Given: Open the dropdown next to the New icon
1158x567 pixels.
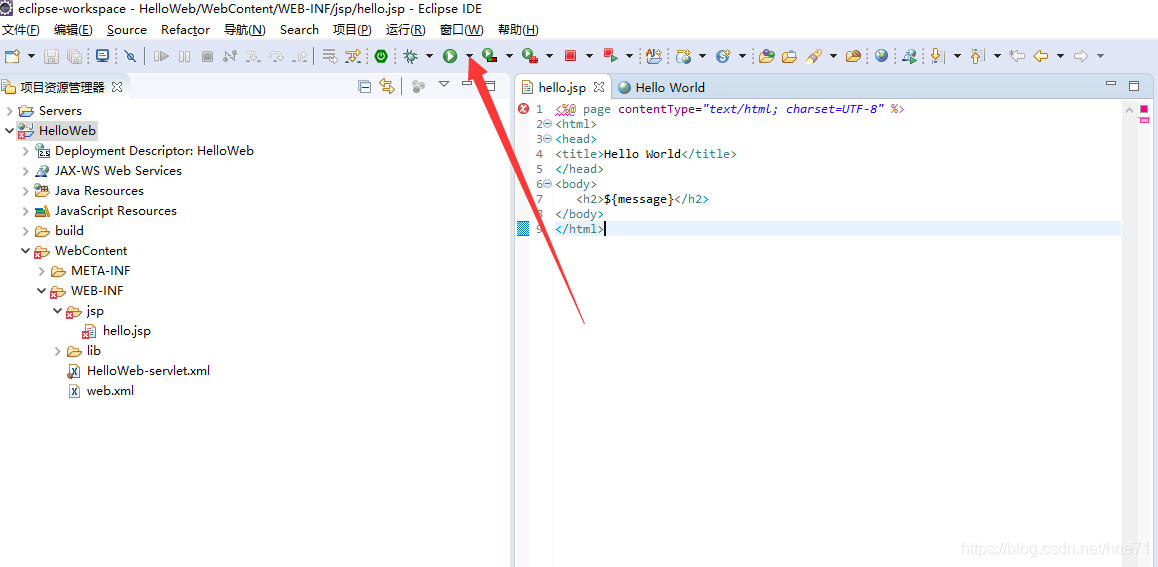Looking at the screenshot, I should (x=31, y=55).
